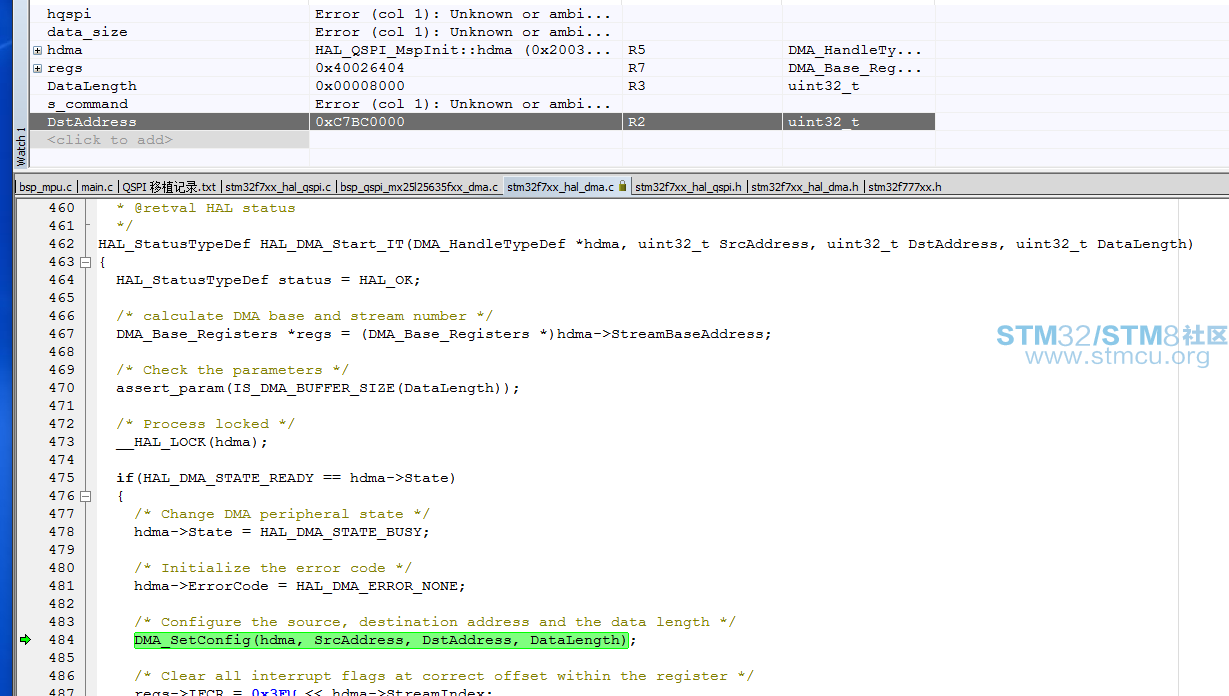Click the hdma->State = HAL_DMA_STATE_BUSY line
Viewport: 1229px width, 696px height.
click(282, 532)
